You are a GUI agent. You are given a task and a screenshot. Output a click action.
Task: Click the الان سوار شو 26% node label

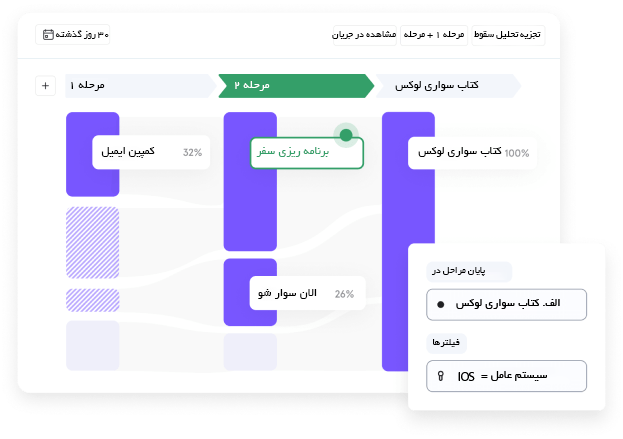coord(307,293)
